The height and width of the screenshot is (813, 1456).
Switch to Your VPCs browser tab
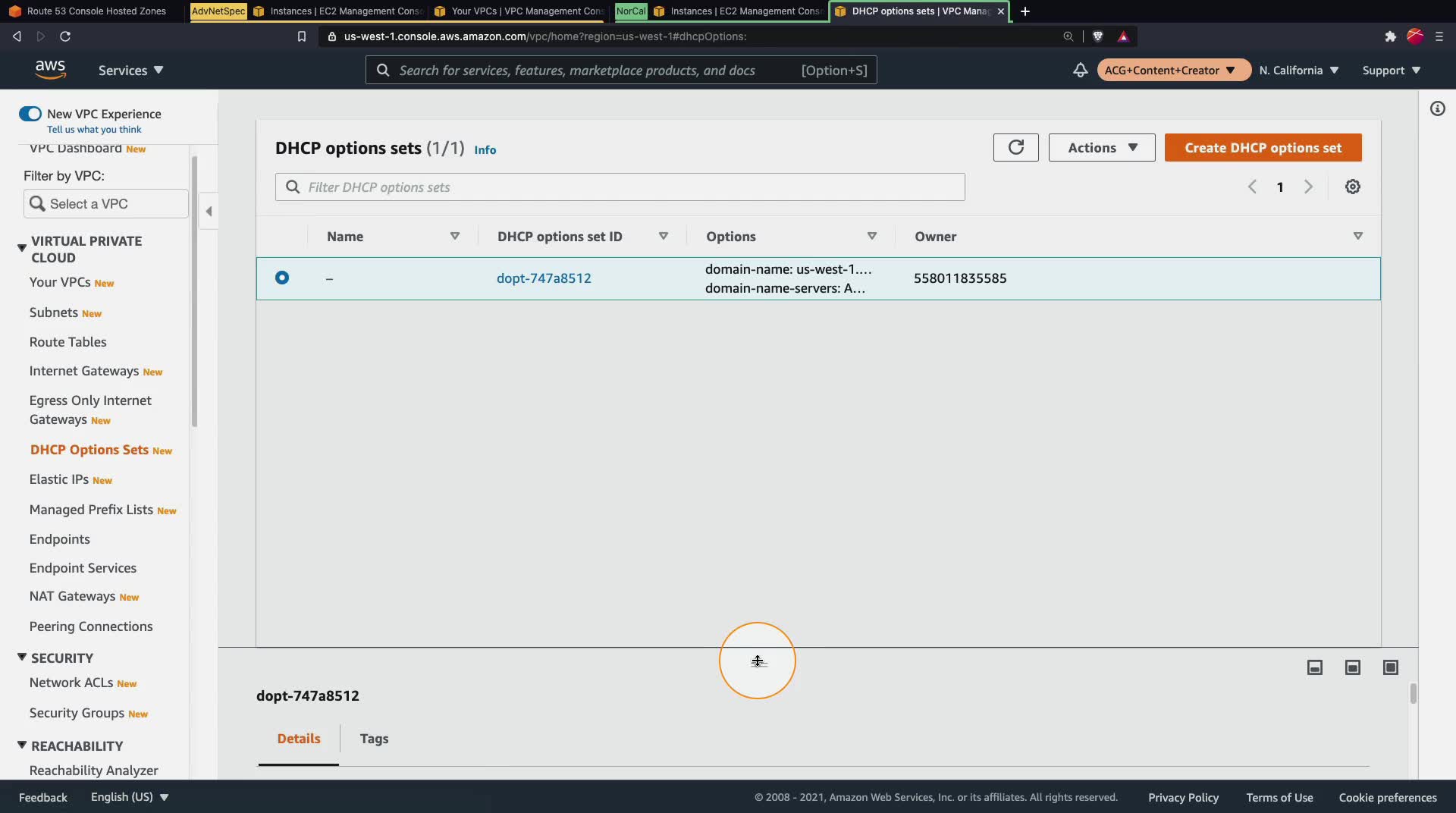(x=520, y=11)
